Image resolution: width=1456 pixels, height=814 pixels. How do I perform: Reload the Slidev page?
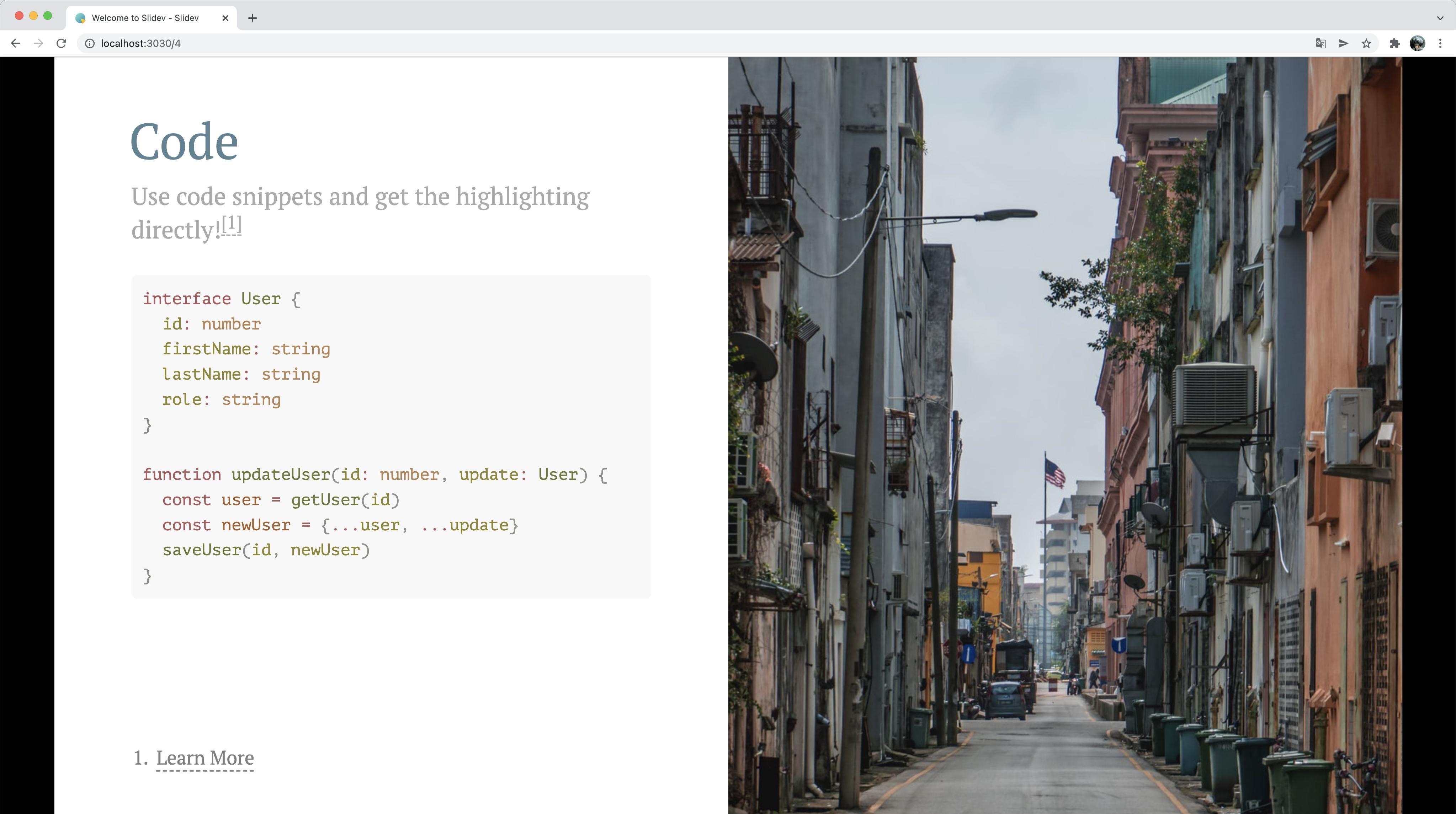[x=62, y=43]
